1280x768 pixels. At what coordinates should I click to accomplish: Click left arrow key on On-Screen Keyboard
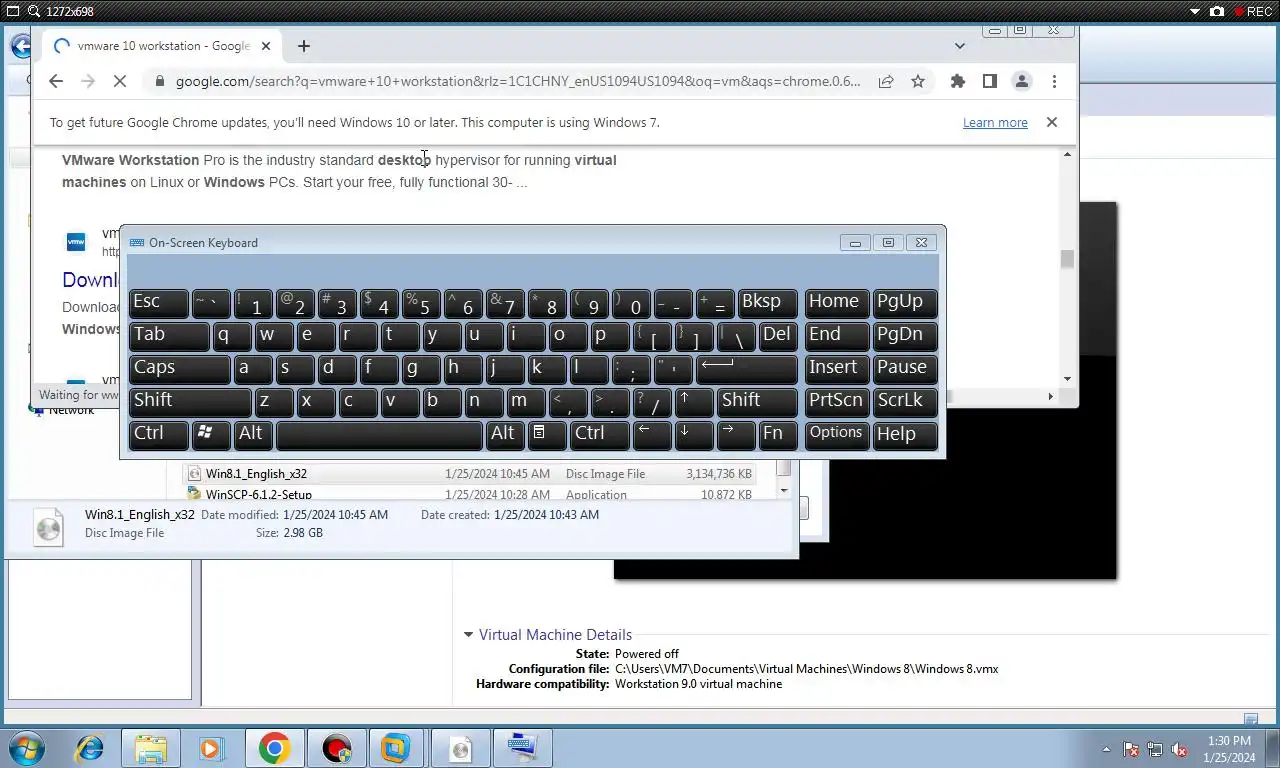pyautogui.click(x=652, y=435)
